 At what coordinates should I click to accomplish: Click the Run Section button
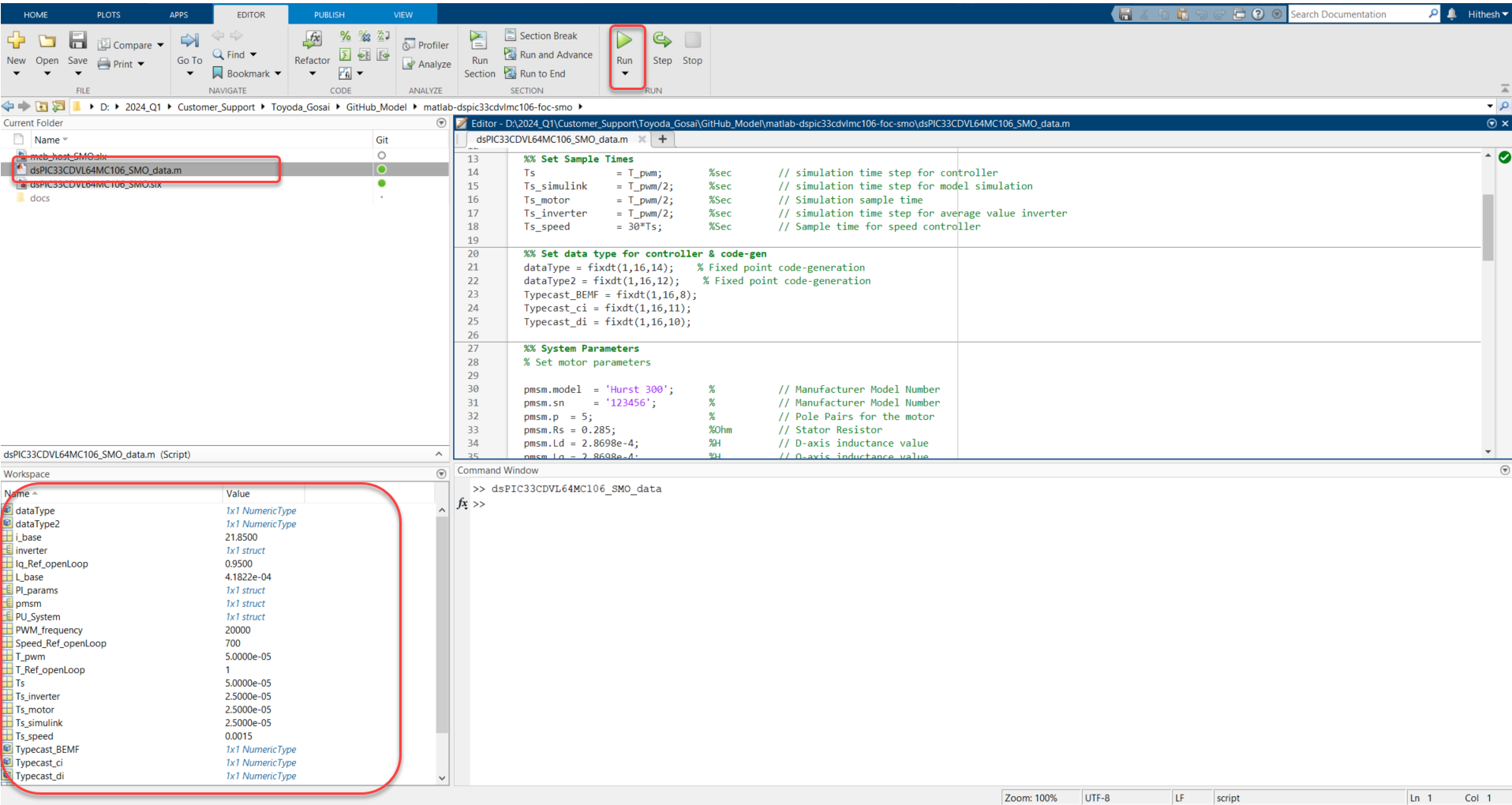click(x=480, y=54)
